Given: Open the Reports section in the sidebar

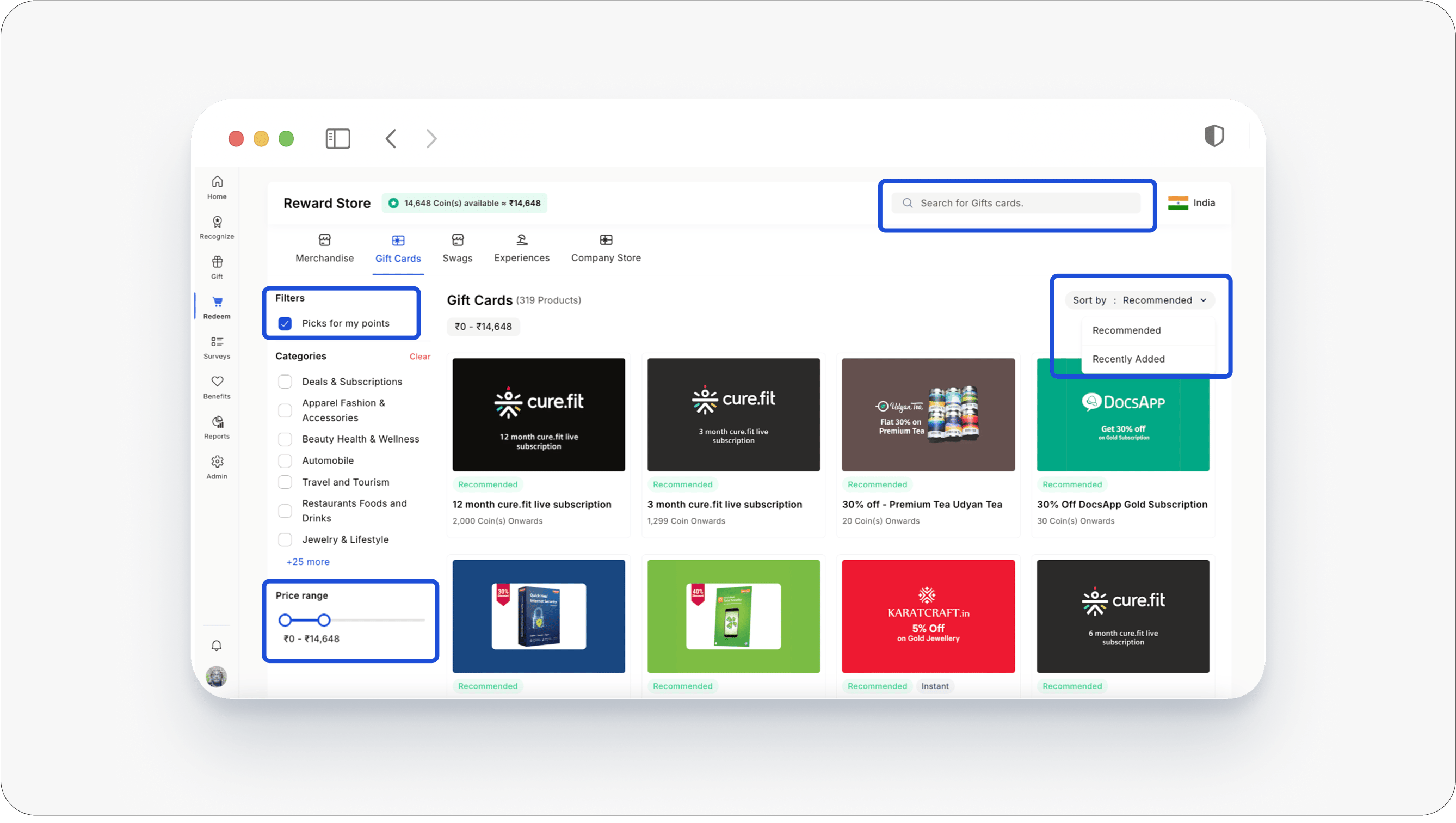Looking at the screenshot, I should click(217, 427).
